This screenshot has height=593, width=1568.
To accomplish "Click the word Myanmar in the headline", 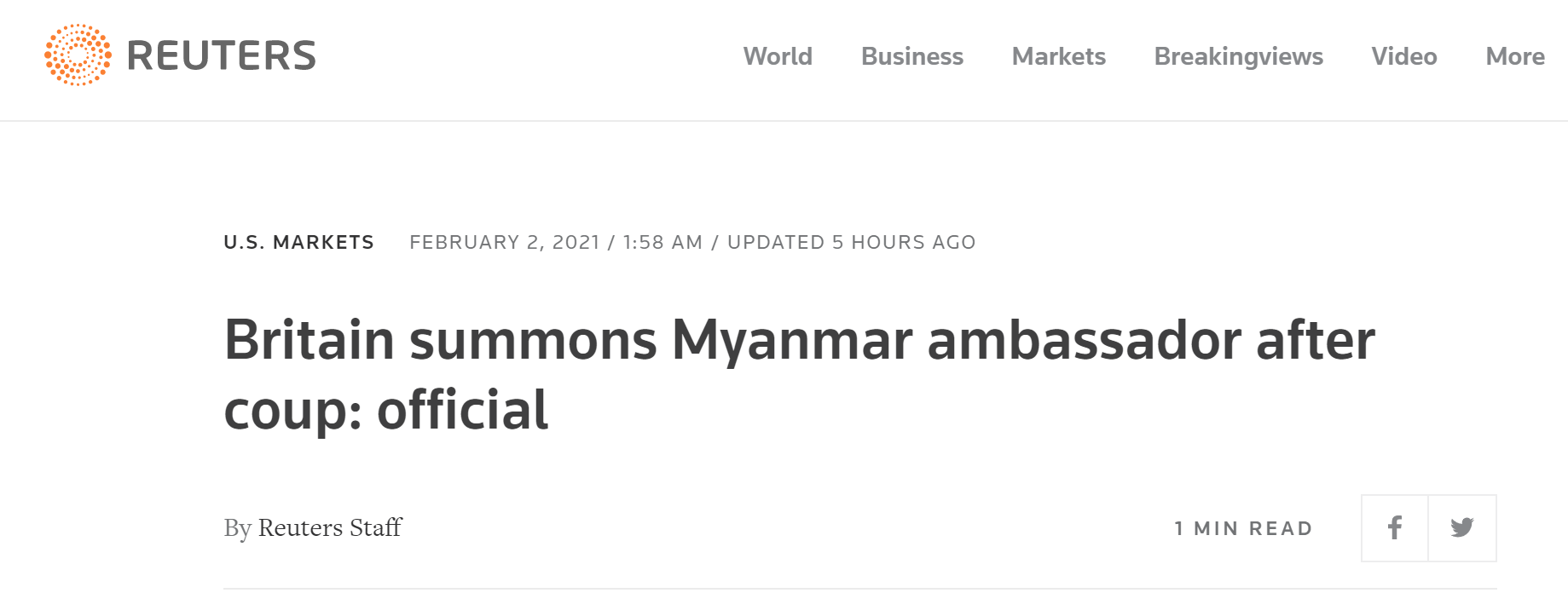I will point(791,341).
